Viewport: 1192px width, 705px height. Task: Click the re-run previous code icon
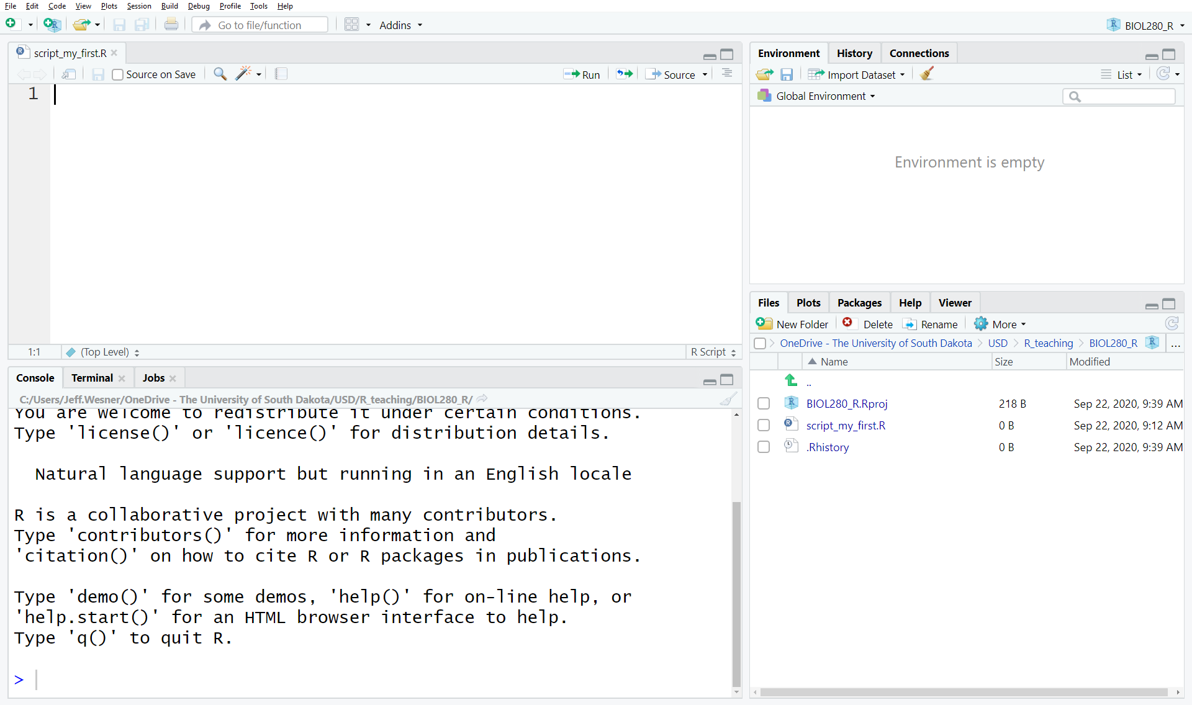pos(624,74)
